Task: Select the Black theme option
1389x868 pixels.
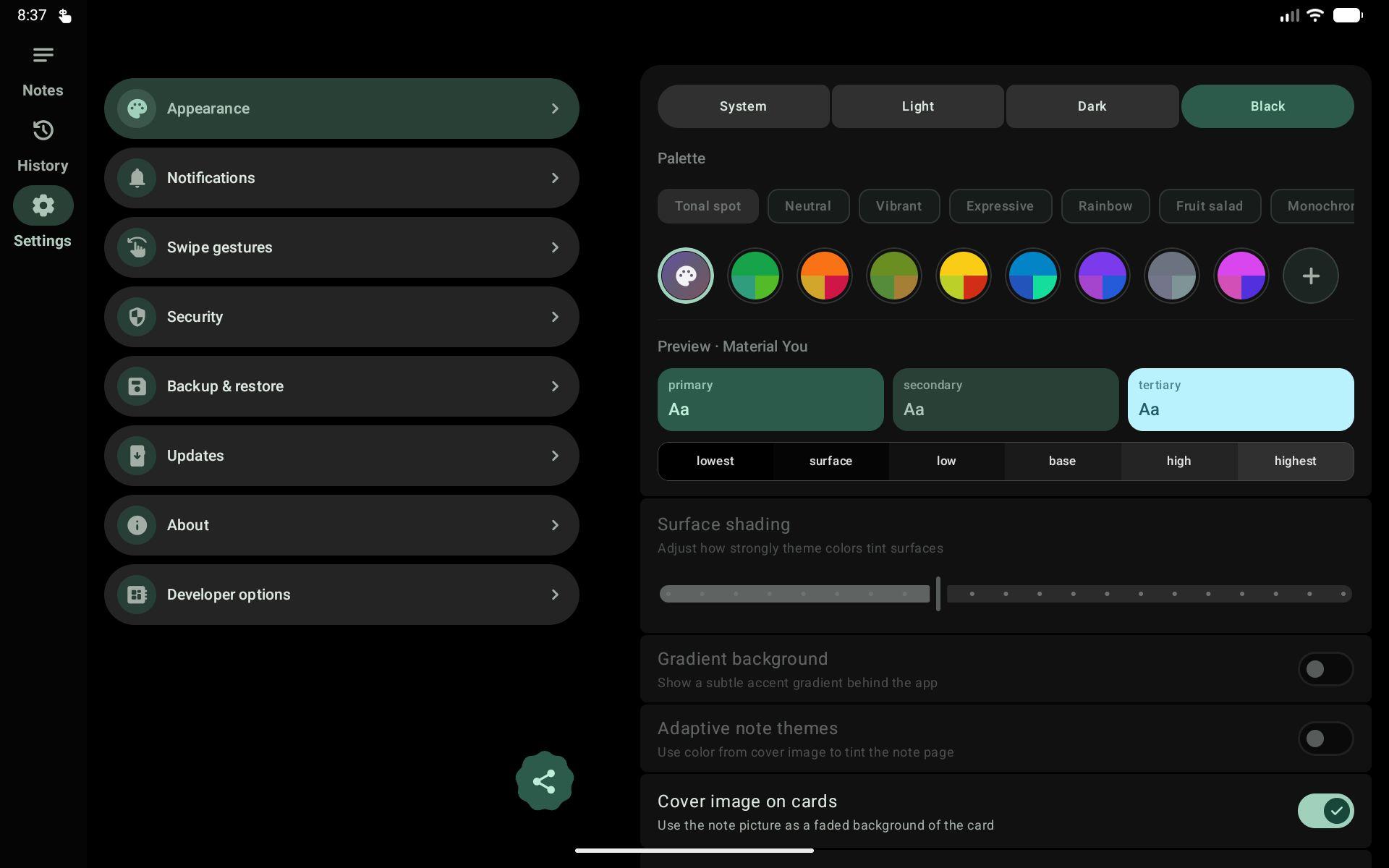Action: click(x=1267, y=106)
